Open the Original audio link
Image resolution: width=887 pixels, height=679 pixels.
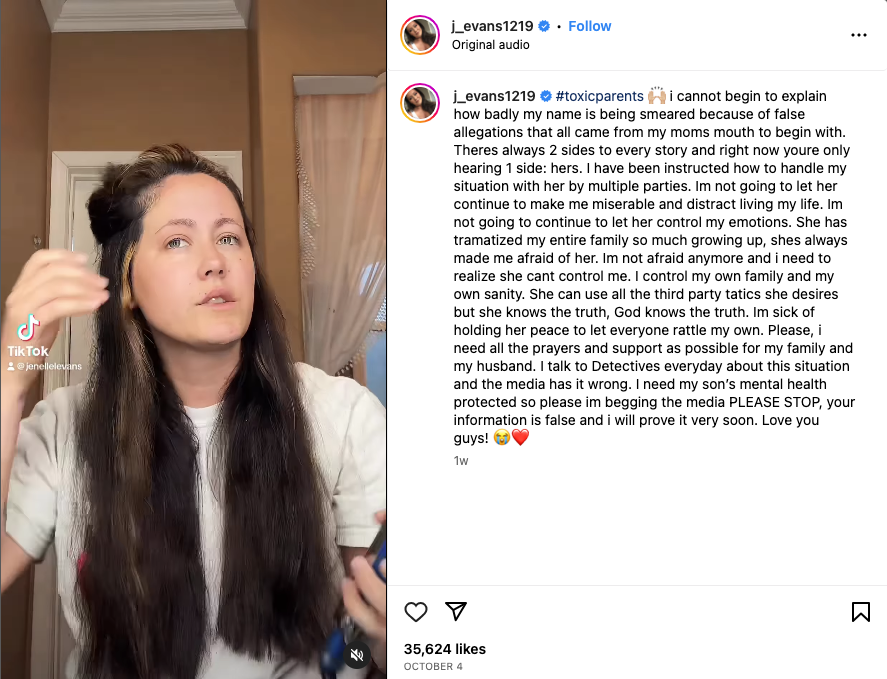[x=490, y=45]
